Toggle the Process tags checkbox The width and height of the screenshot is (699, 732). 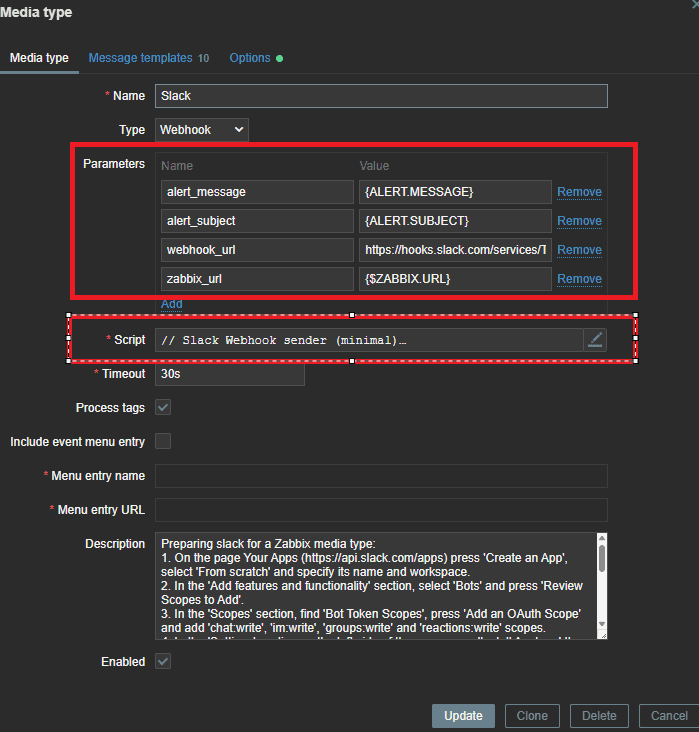(163, 408)
